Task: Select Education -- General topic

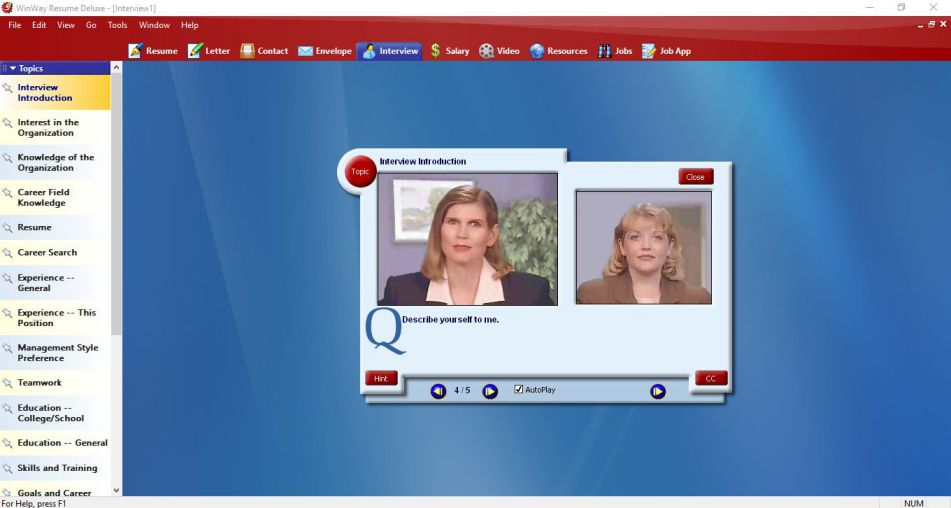Action: tap(55, 443)
